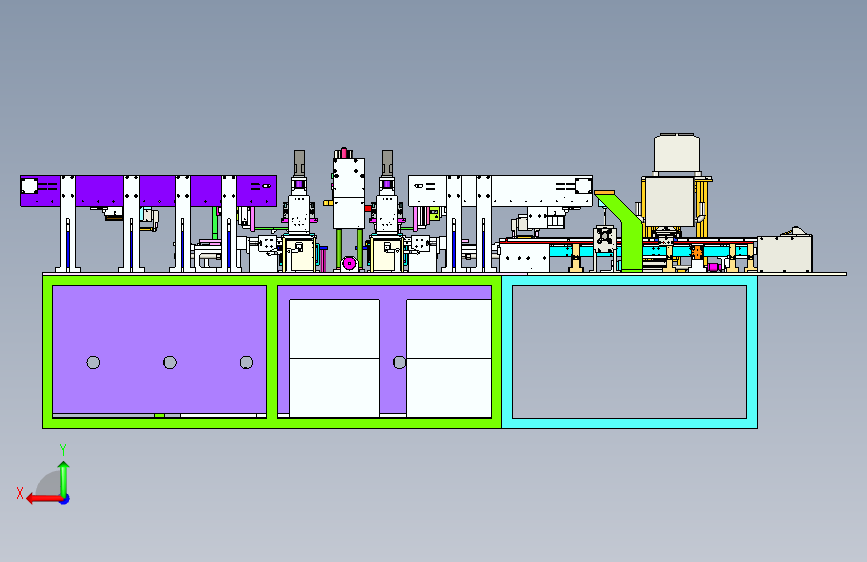867x562 pixels.
Task: Select the right gray ultrasonic horn
Action: pyautogui.click(x=387, y=163)
